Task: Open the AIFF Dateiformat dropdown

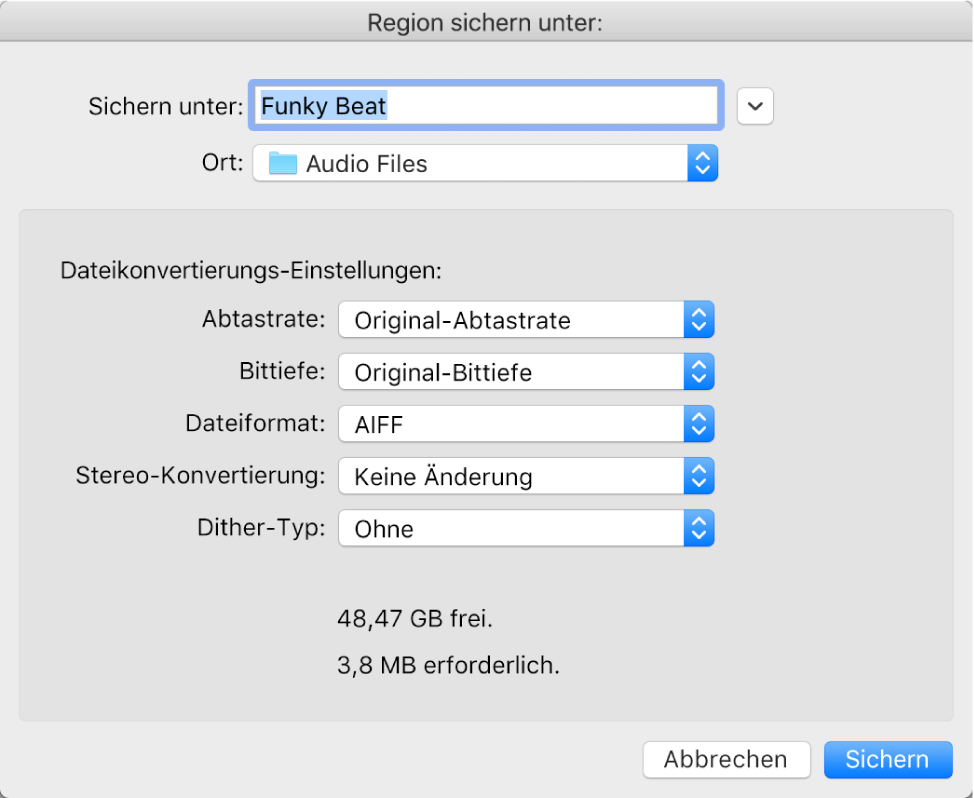Action: click(525, 423)
